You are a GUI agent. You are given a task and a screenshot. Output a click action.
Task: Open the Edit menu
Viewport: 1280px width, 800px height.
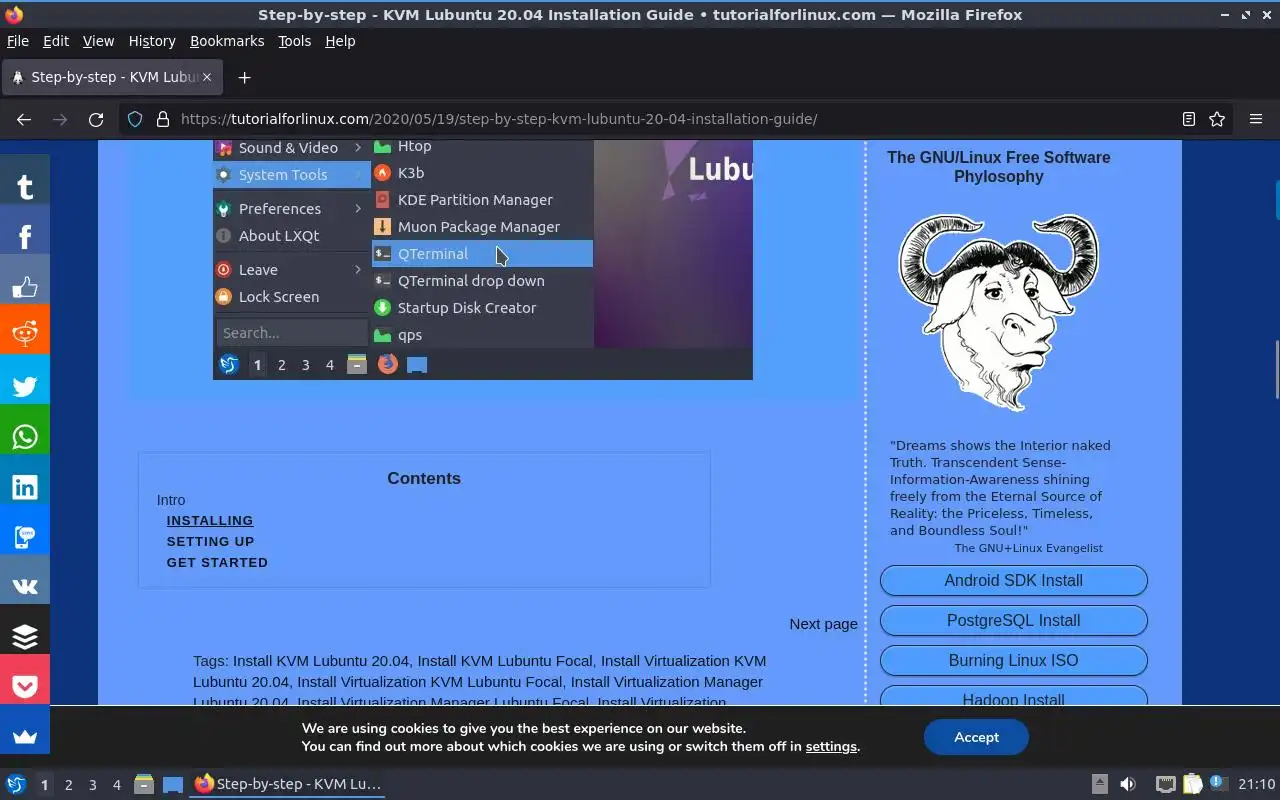coord(56,41)
